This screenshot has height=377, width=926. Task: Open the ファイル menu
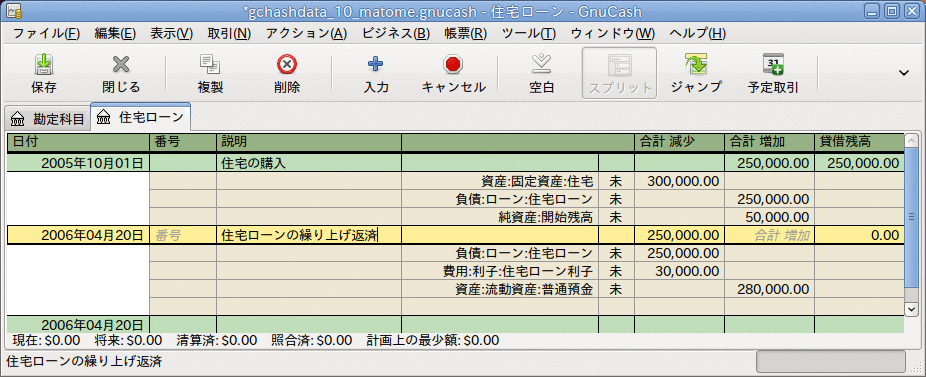pyautogui.click(x=46, y=33)
